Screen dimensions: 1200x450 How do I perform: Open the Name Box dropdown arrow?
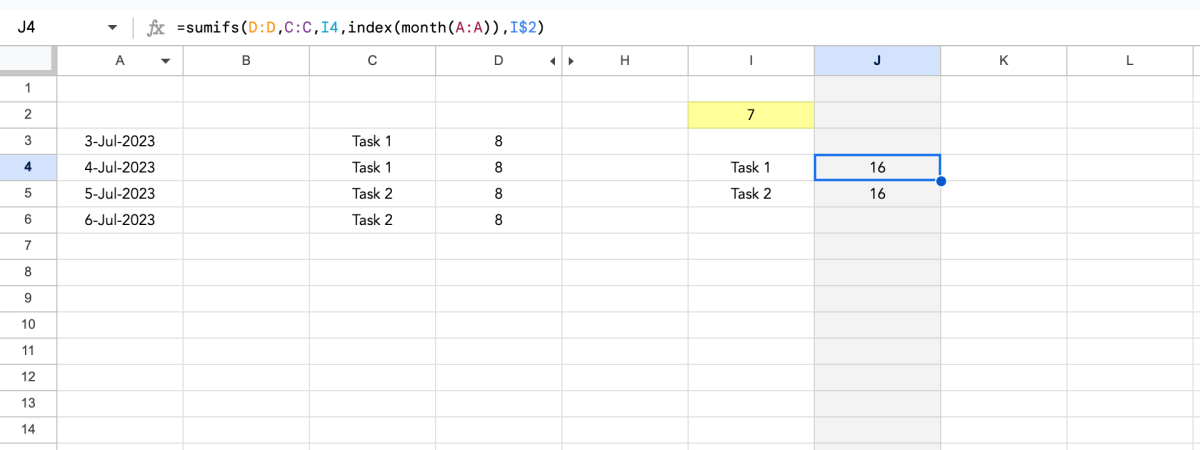[x=112, y=28]
